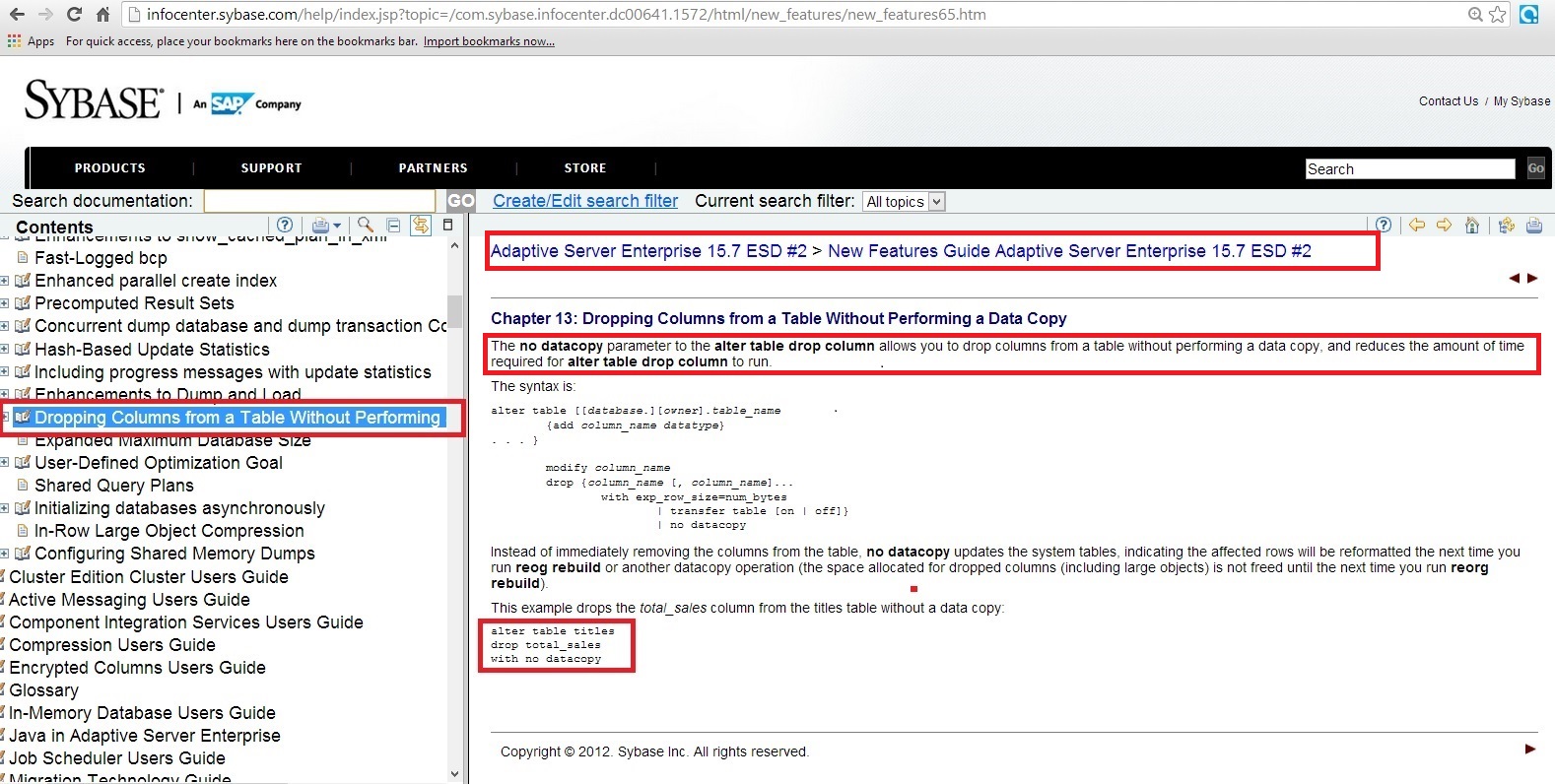Viewport: 1555px width, 784px height.
Task: Open the STORE menu
Action: pyautogui.click(x=585, y=168)
